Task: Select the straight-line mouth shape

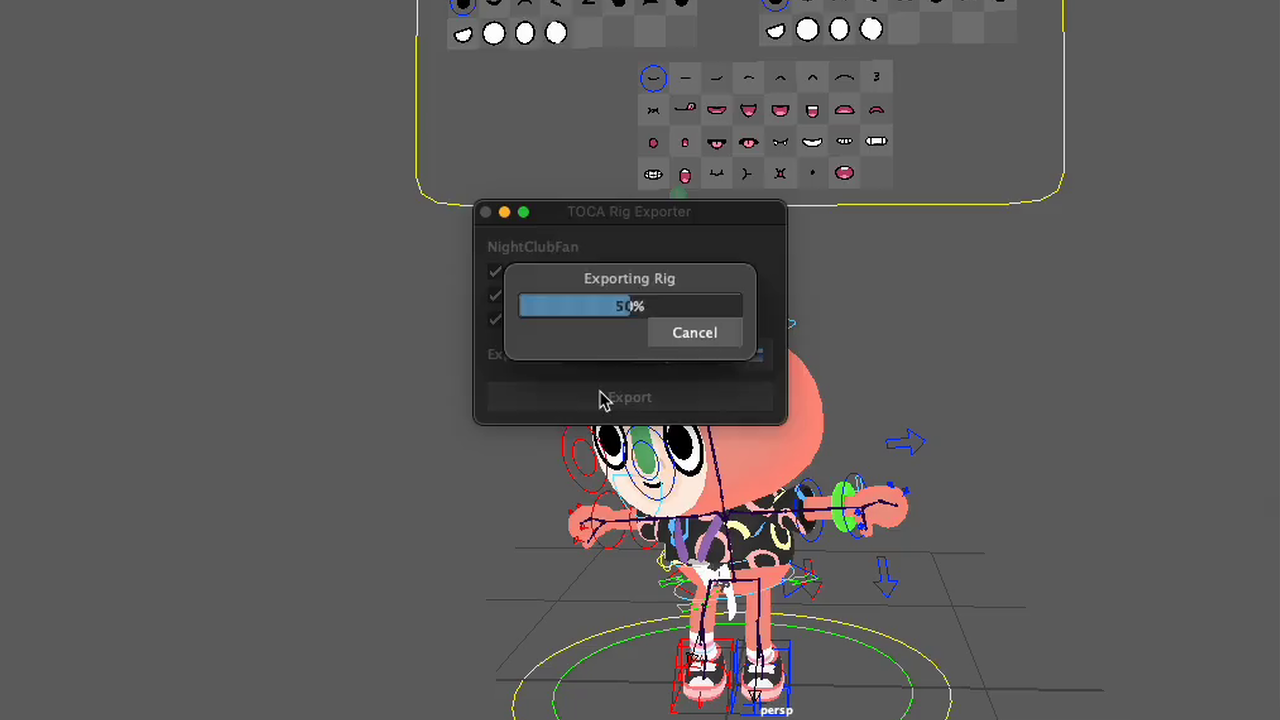Action: pos(685,78)
